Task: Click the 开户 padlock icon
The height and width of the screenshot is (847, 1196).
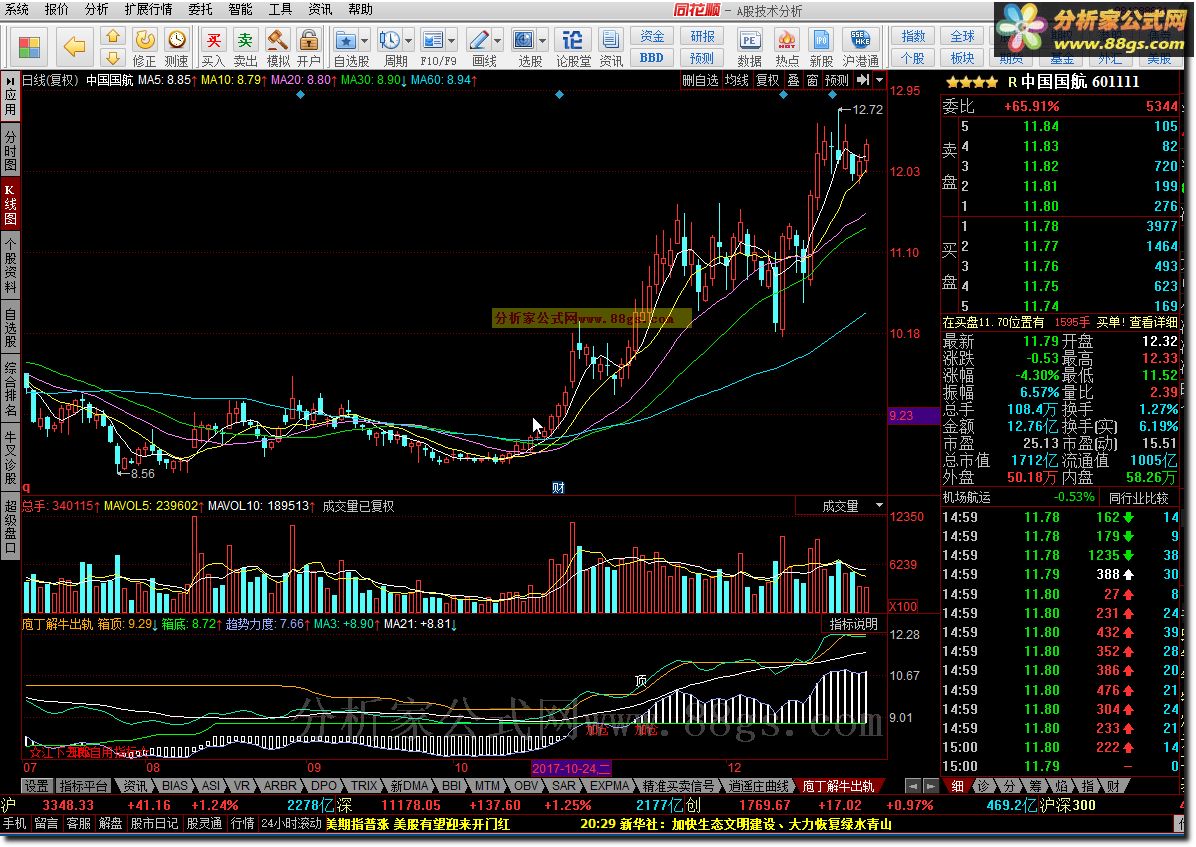Action: [x=309, y=39]
